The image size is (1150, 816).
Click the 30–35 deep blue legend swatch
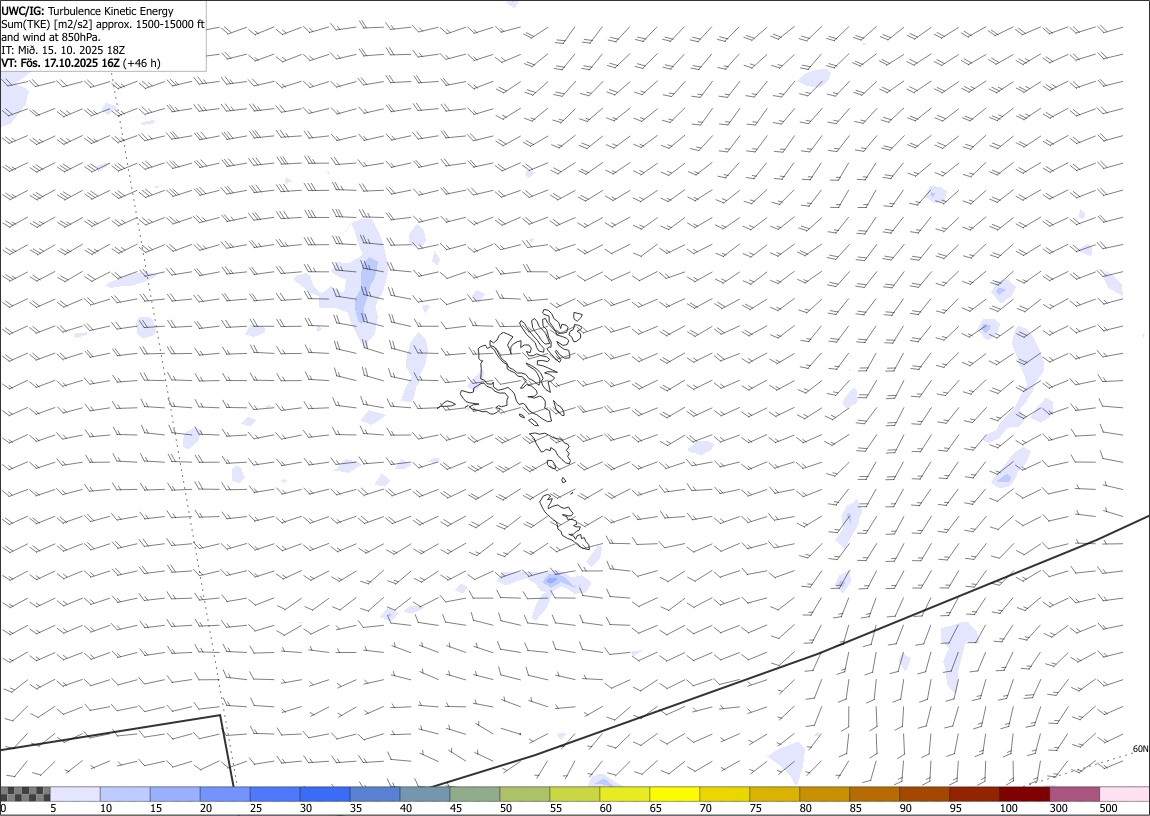pyautogui.click(x=325, y=794)
